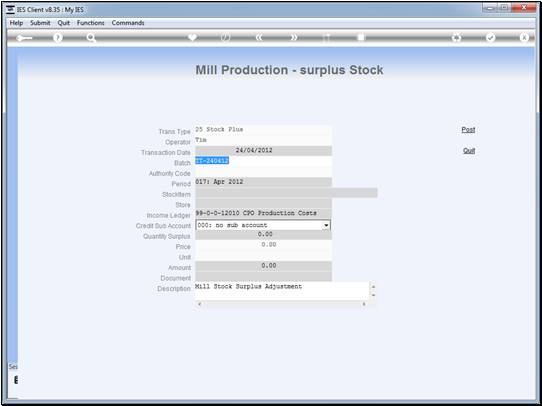
Task: Click the key icon in the toolbar
Action: click(x=24, y=38)
